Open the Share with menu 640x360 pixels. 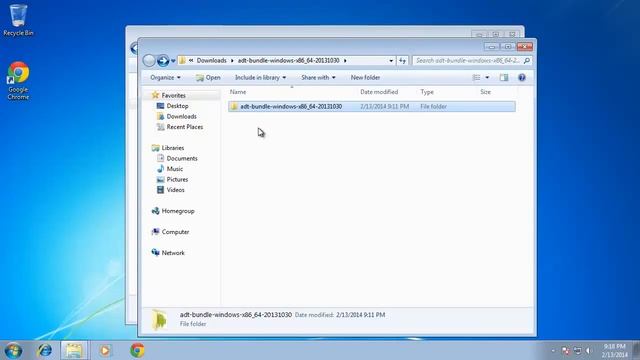318,78
